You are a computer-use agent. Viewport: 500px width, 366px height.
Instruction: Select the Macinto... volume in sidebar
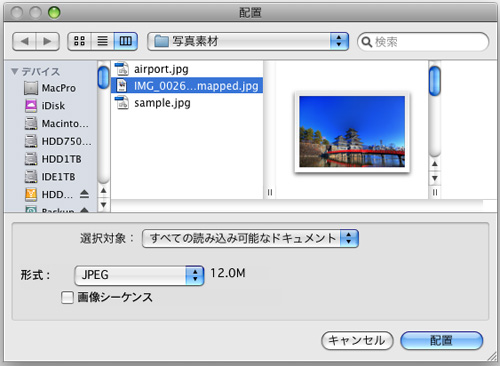(x=51, y=123)
